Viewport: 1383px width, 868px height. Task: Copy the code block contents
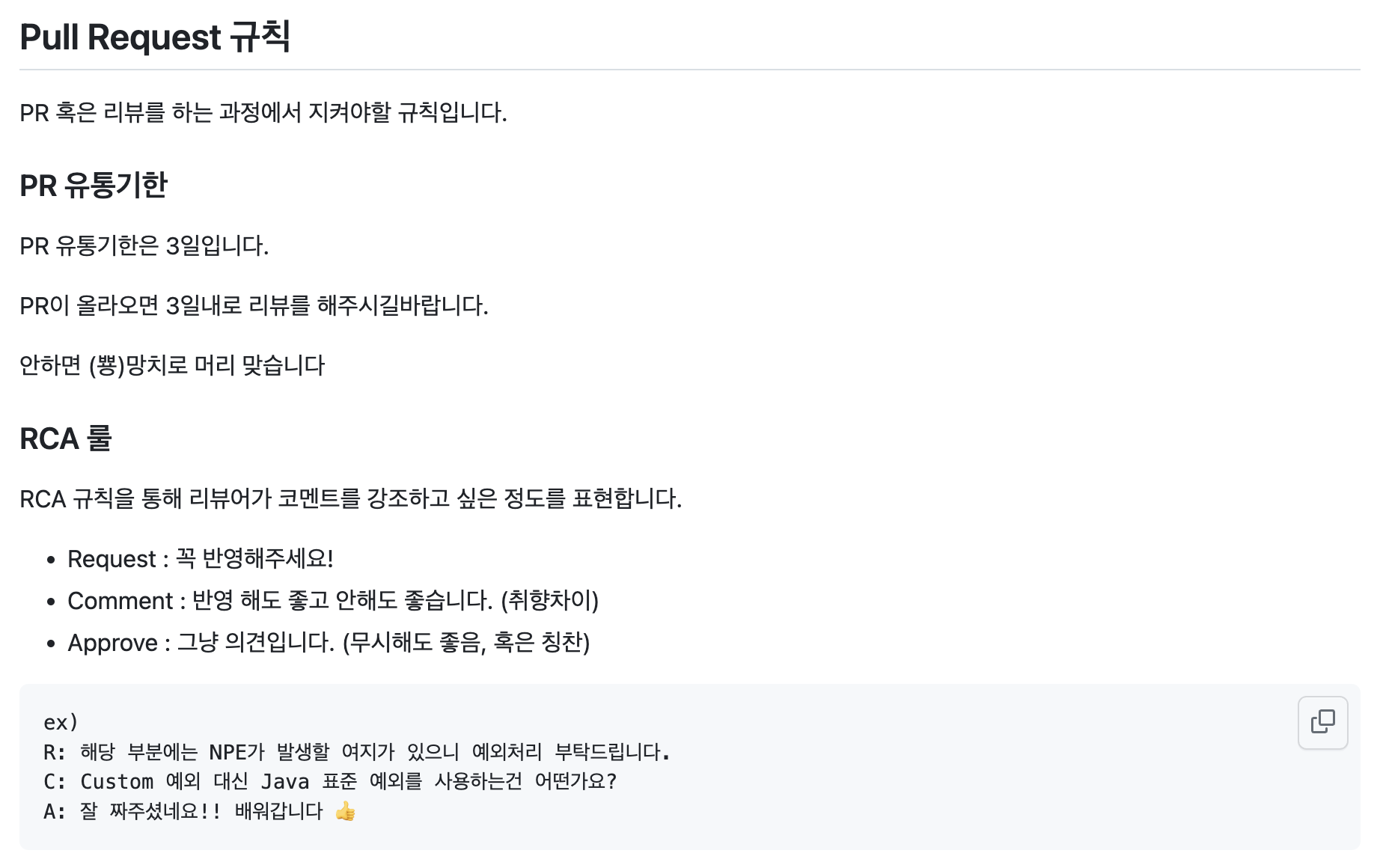(1322, 722)
